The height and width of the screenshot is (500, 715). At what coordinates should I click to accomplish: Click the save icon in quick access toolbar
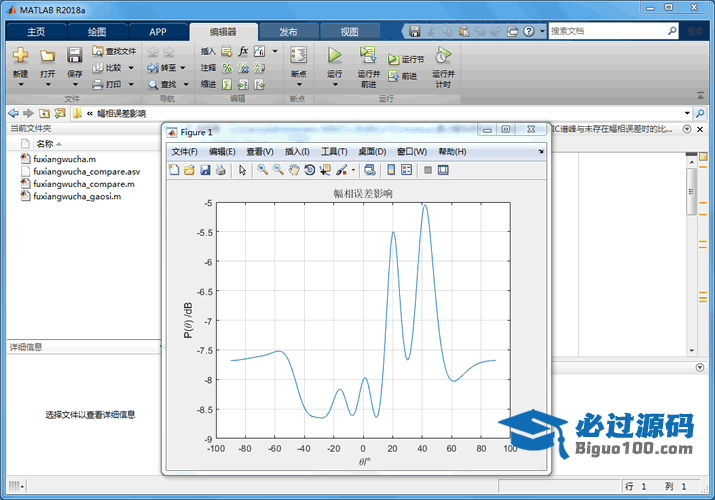(414, 31)
